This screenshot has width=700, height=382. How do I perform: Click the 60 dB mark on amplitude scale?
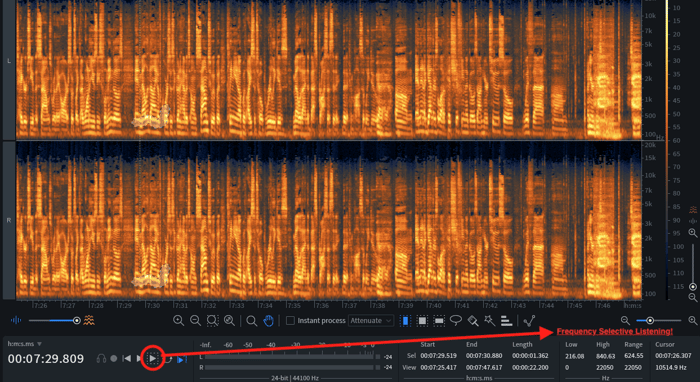(677, 141)
